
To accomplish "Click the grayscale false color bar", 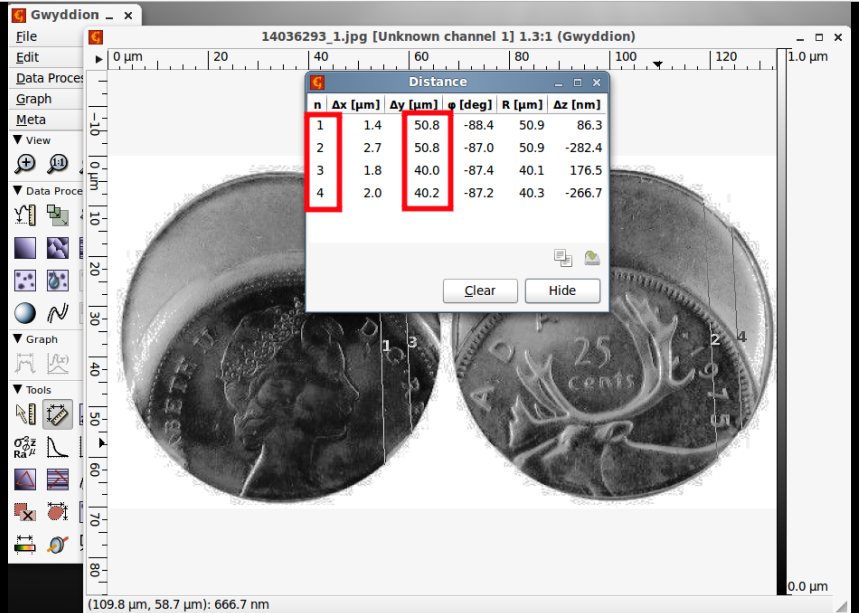I will (x=781, y=322).
